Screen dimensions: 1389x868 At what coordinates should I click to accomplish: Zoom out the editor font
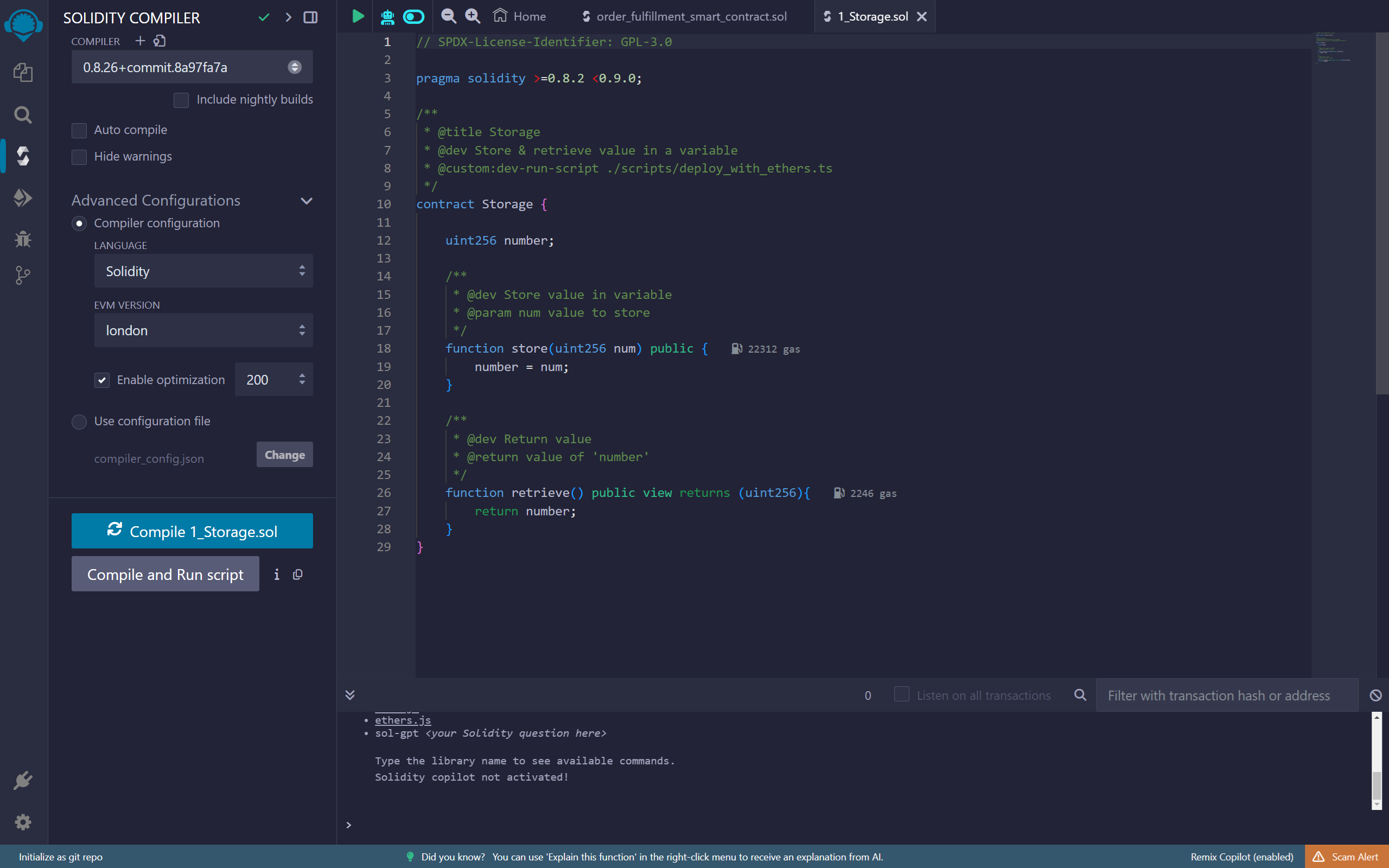449,16
